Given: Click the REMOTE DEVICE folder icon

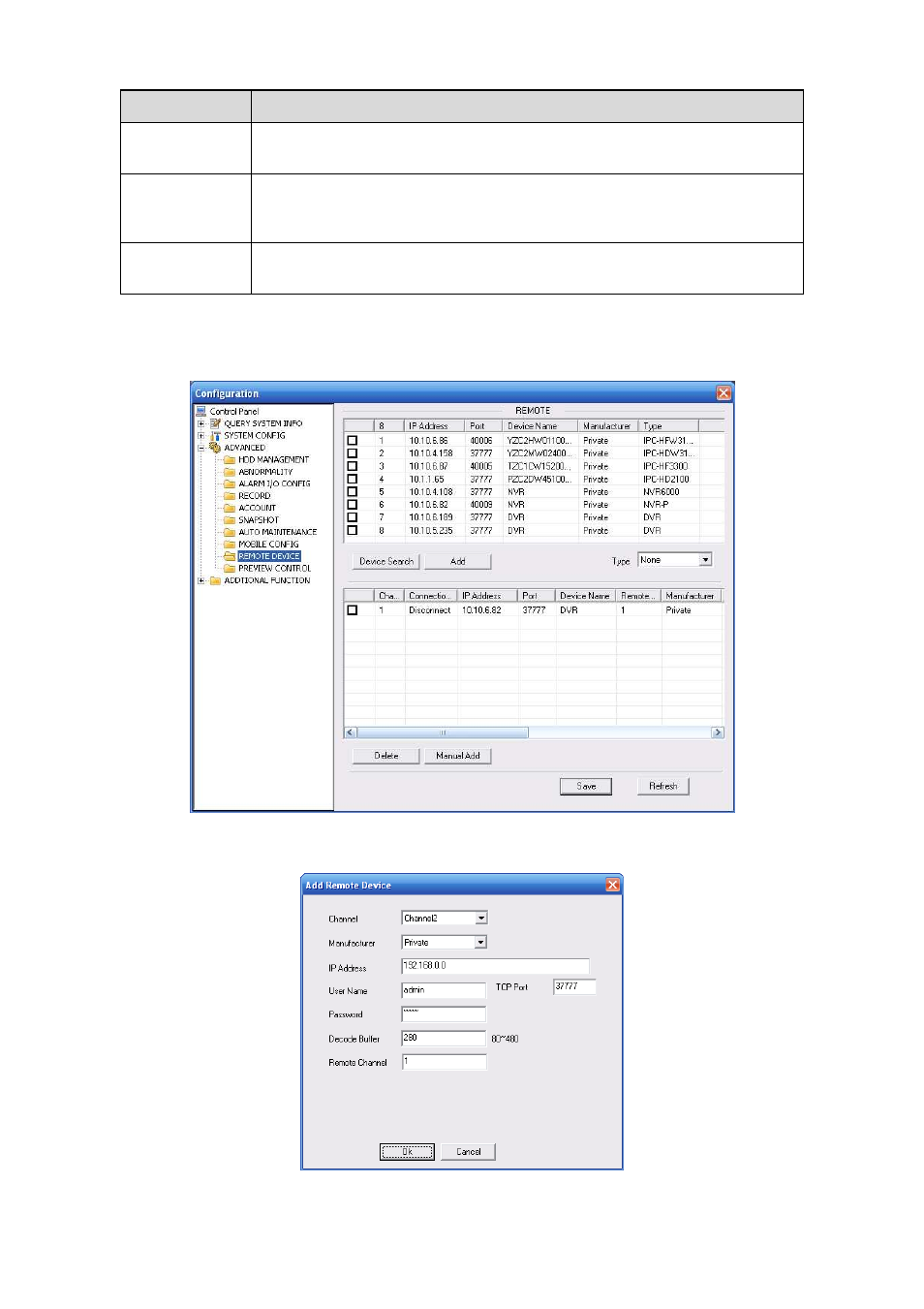Looking at the screenshot, I should (230, 556).
